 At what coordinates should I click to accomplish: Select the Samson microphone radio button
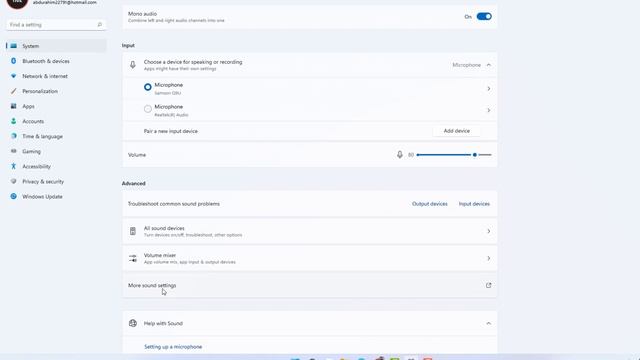(148, 87)
